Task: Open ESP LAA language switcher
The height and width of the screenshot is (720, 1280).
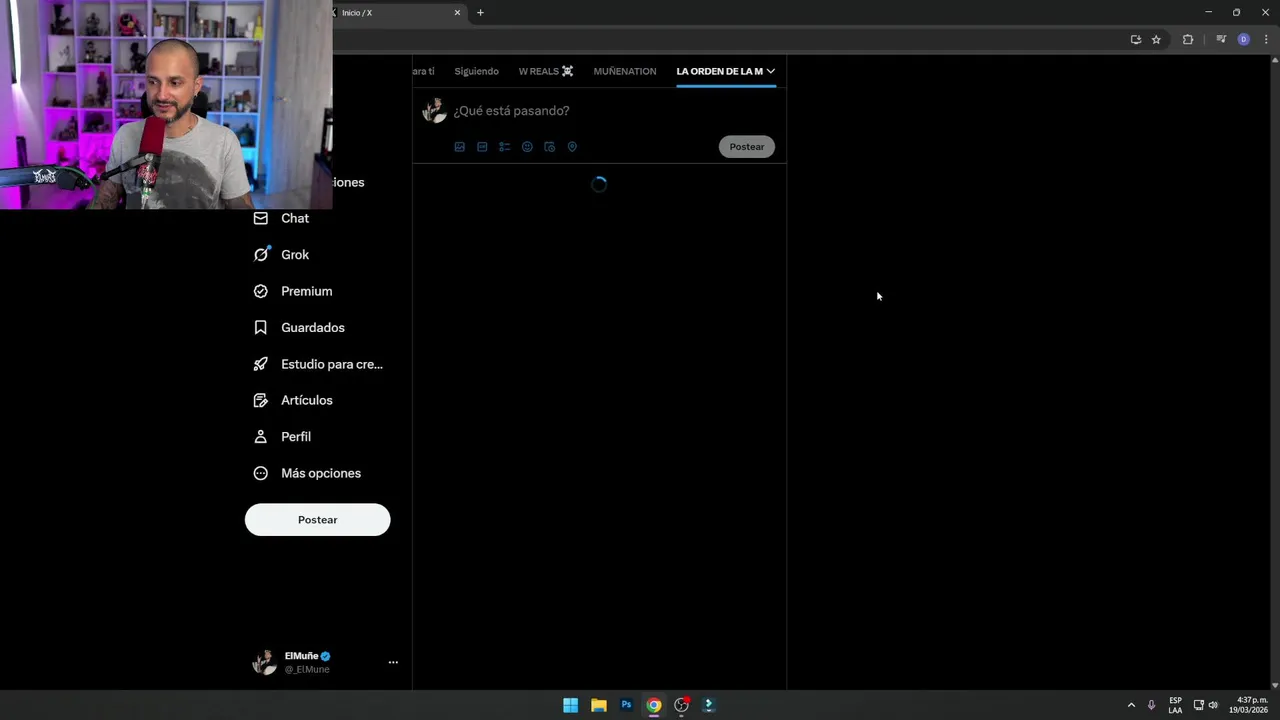Action: [1175, 705]
